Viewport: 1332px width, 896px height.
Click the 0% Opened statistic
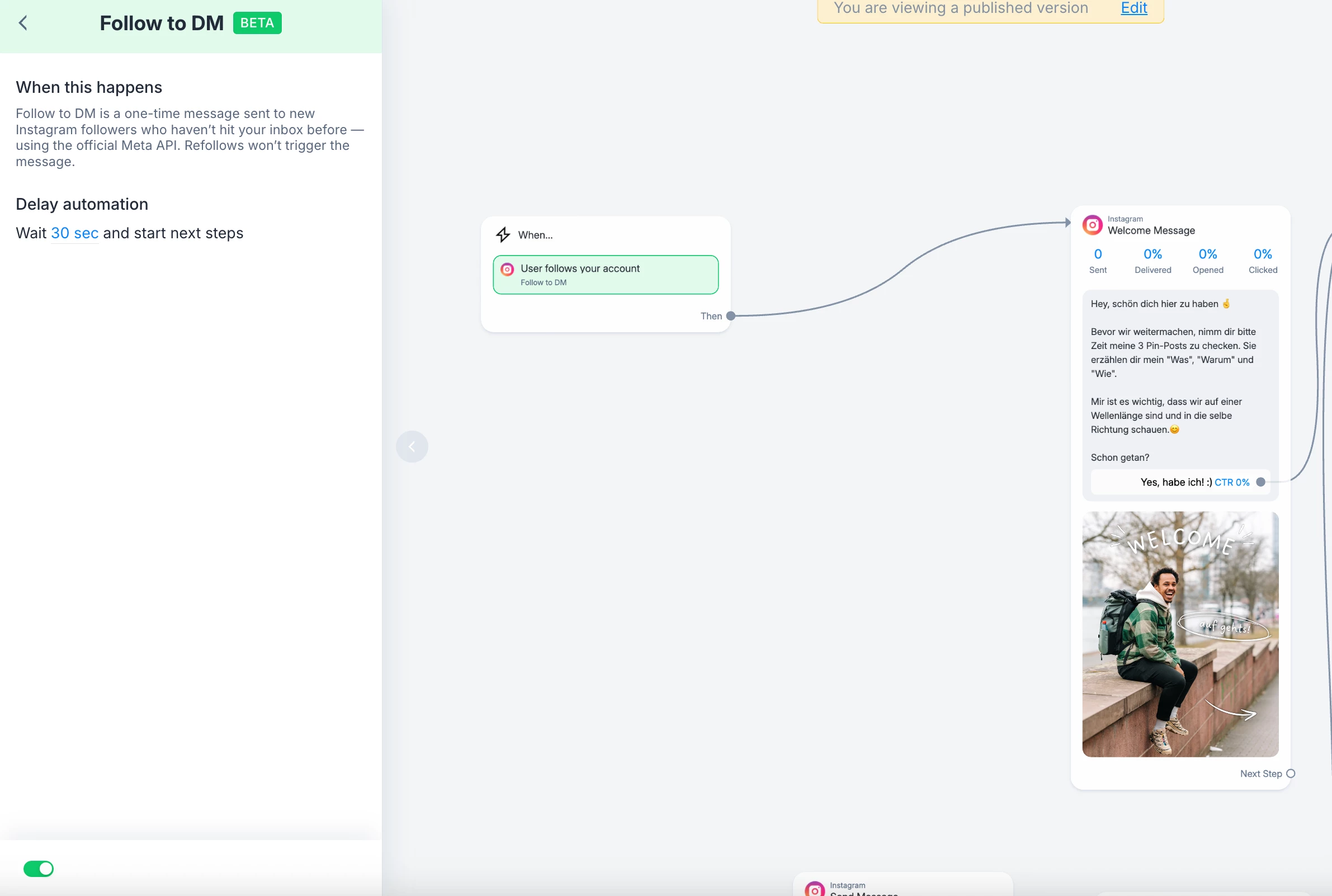point(1207,261)
